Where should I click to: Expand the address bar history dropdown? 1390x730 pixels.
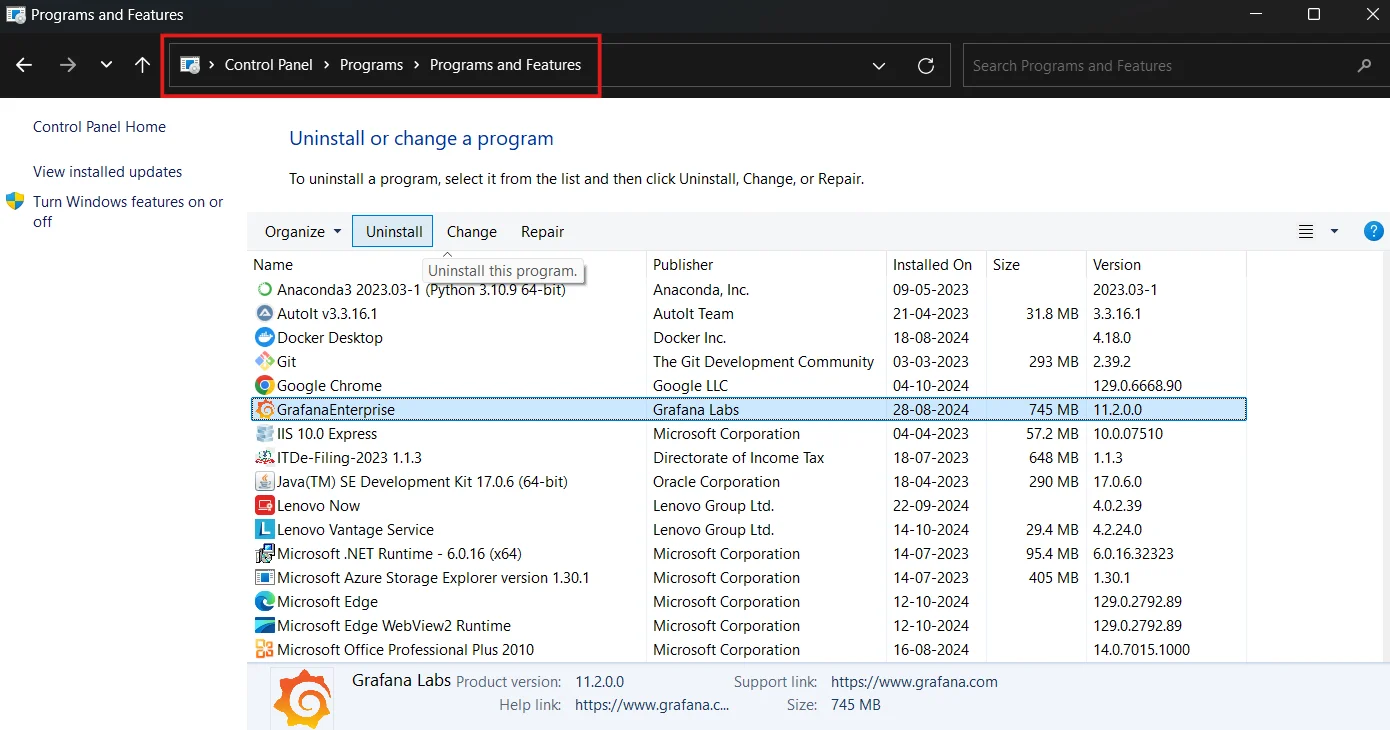[879, 66]
